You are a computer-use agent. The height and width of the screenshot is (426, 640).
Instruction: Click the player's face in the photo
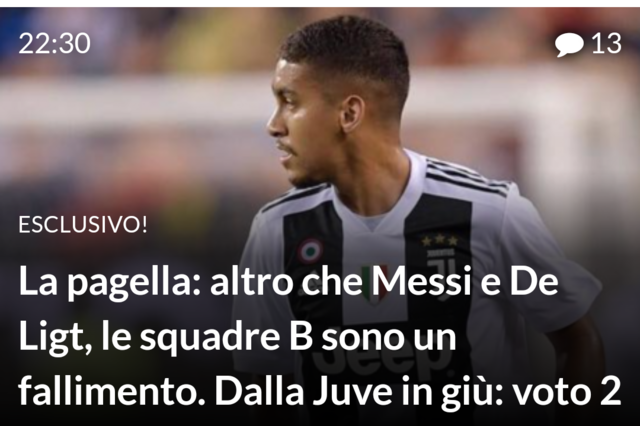point(302,122)
